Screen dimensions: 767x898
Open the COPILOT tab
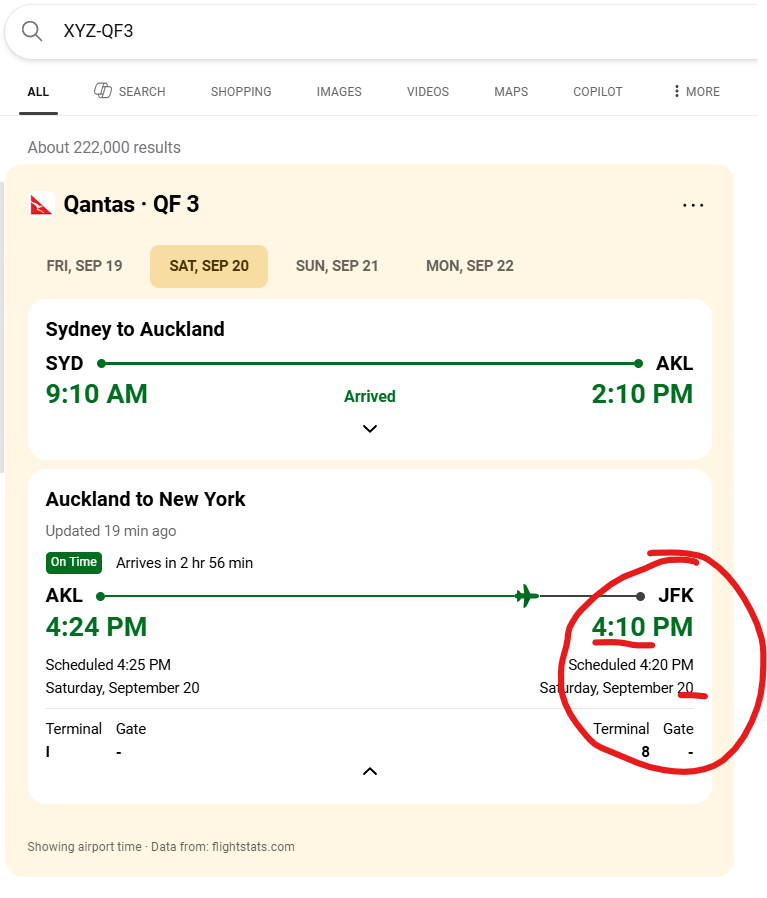click(597, 92)
